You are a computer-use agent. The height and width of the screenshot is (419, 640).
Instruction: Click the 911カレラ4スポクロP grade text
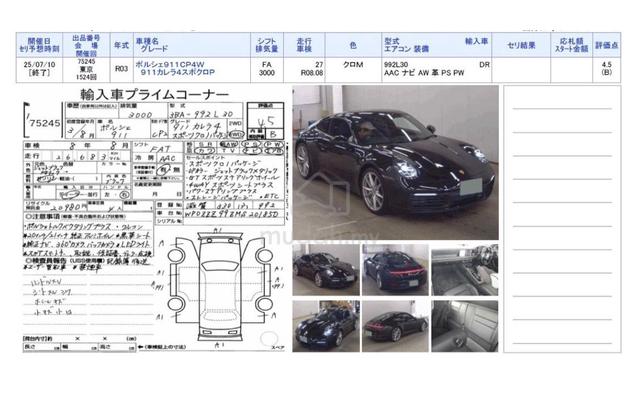point(178,73)
